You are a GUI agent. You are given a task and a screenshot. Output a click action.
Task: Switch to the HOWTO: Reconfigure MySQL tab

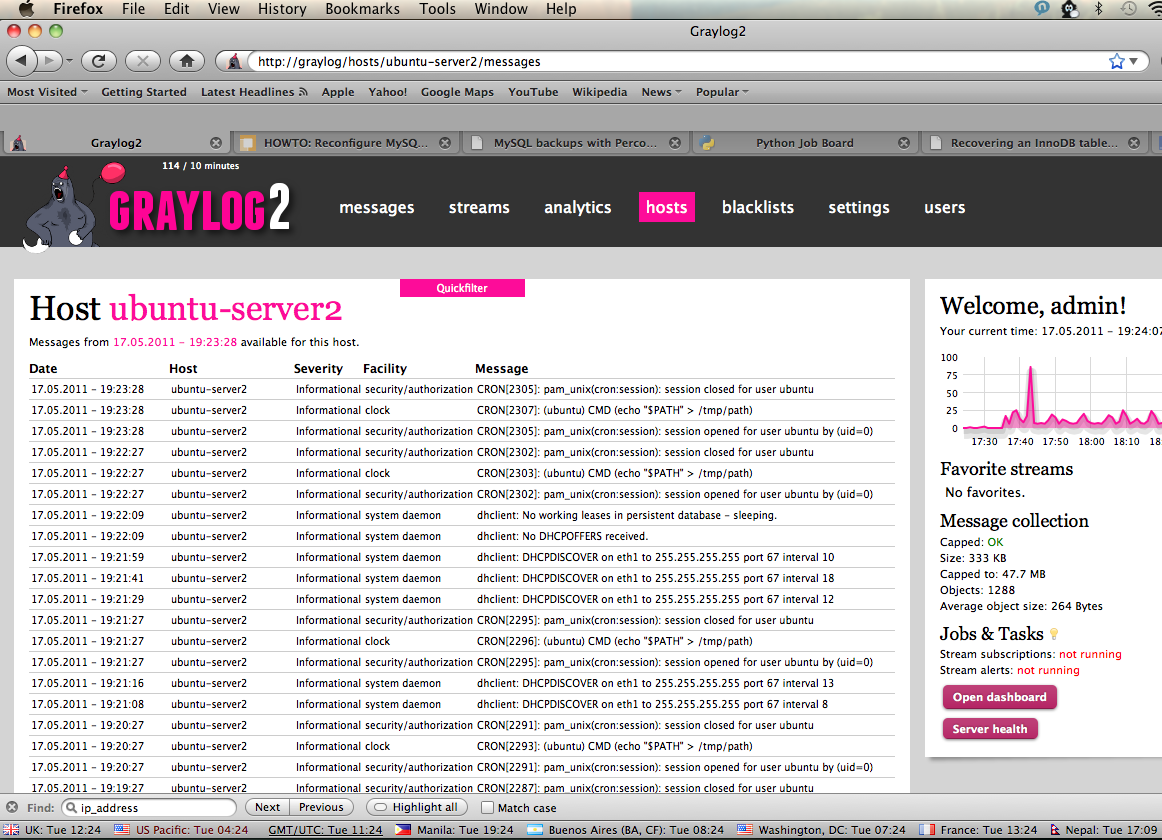coord(346,143)
